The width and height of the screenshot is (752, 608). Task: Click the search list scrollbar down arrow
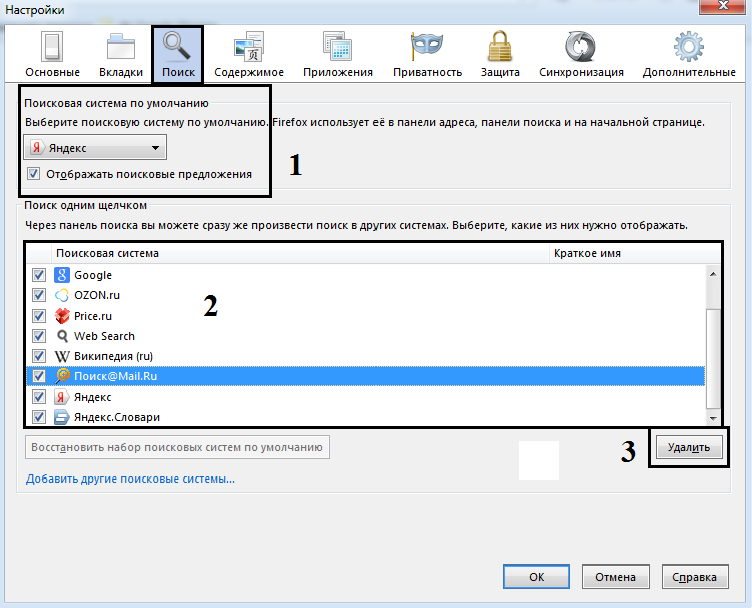[713, 418]
